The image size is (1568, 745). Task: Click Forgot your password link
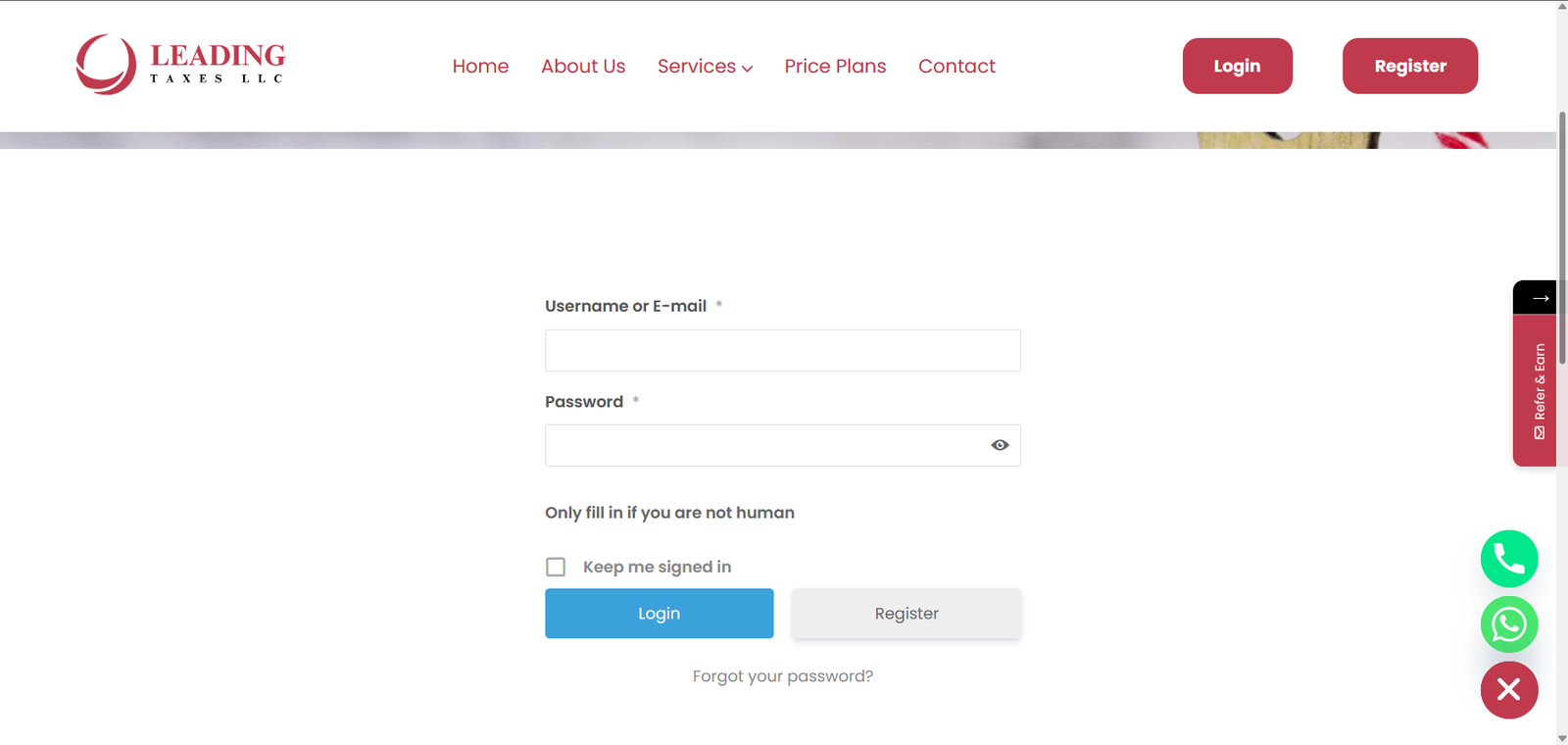pyautogui.click(x=782, y=676)
